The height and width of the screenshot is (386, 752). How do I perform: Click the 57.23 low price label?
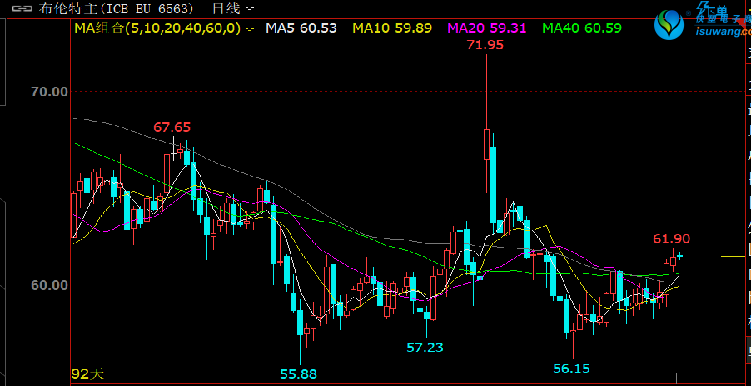tap(425, 347)
